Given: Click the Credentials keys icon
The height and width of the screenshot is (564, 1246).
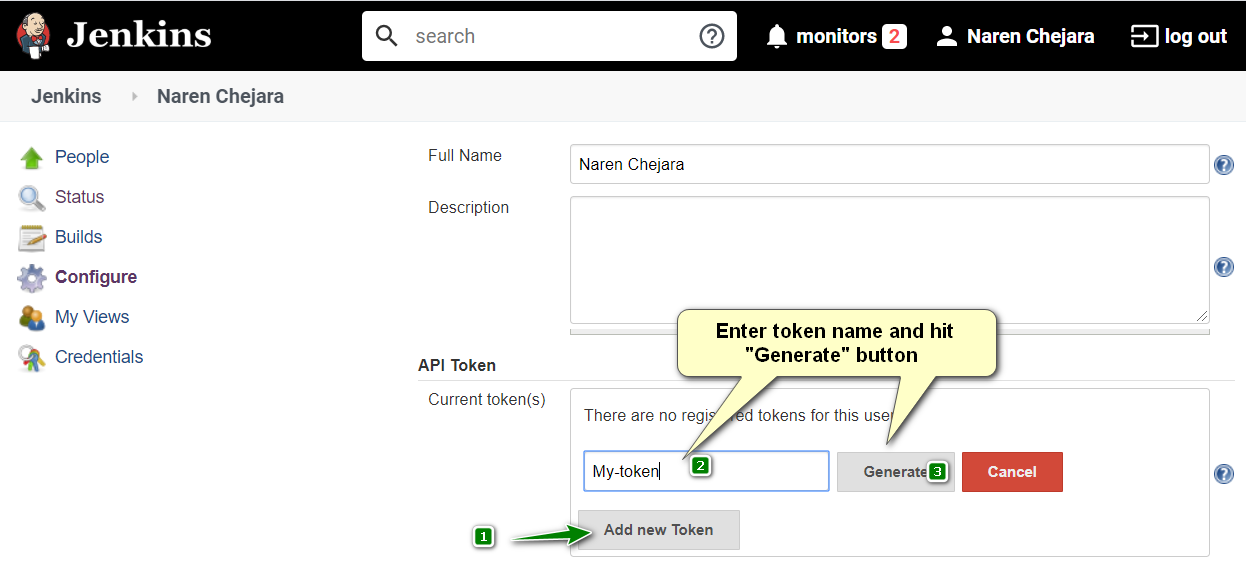Looking at the screenshot, I should coord(32,358).
